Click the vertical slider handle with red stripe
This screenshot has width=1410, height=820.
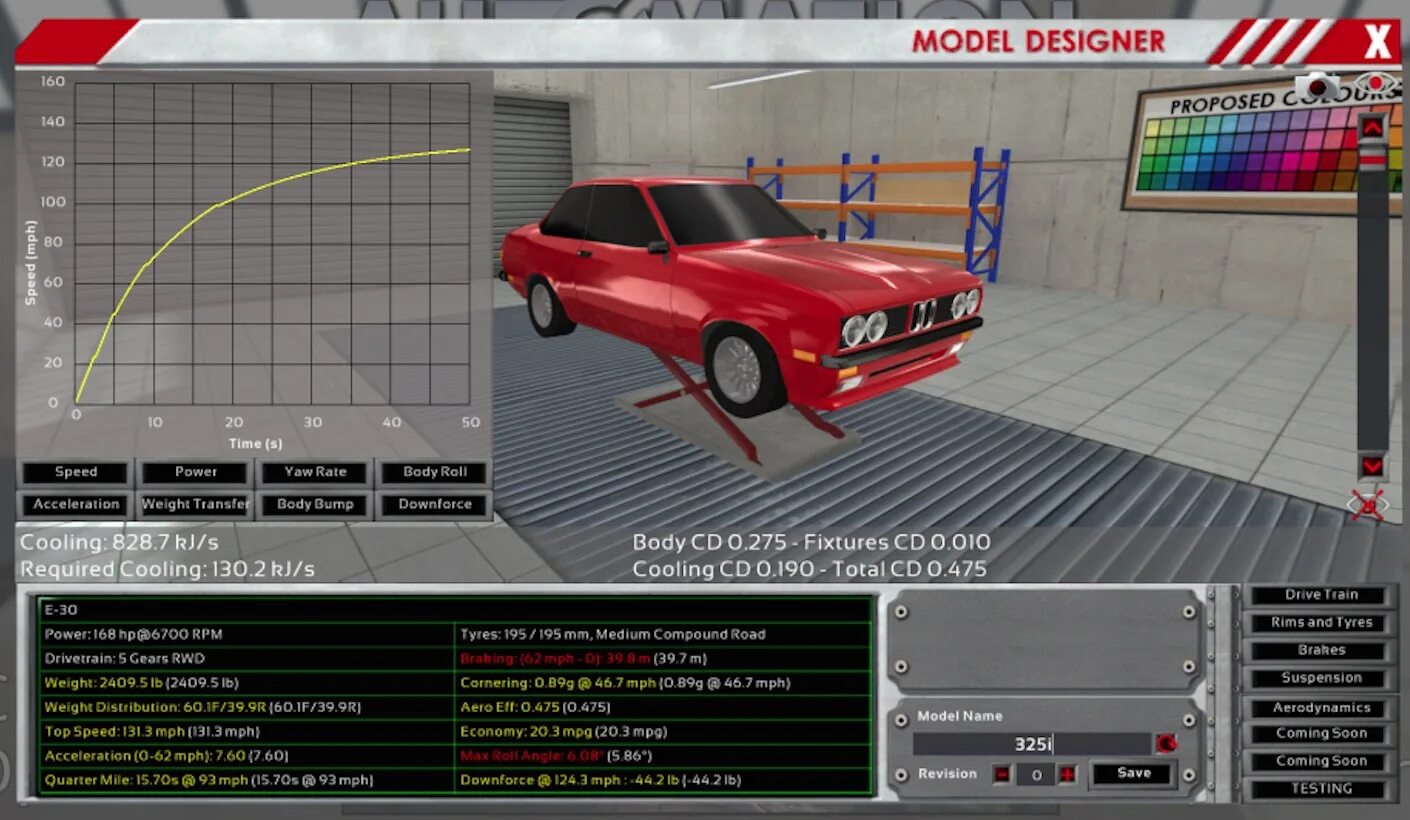pos(1372,160)
